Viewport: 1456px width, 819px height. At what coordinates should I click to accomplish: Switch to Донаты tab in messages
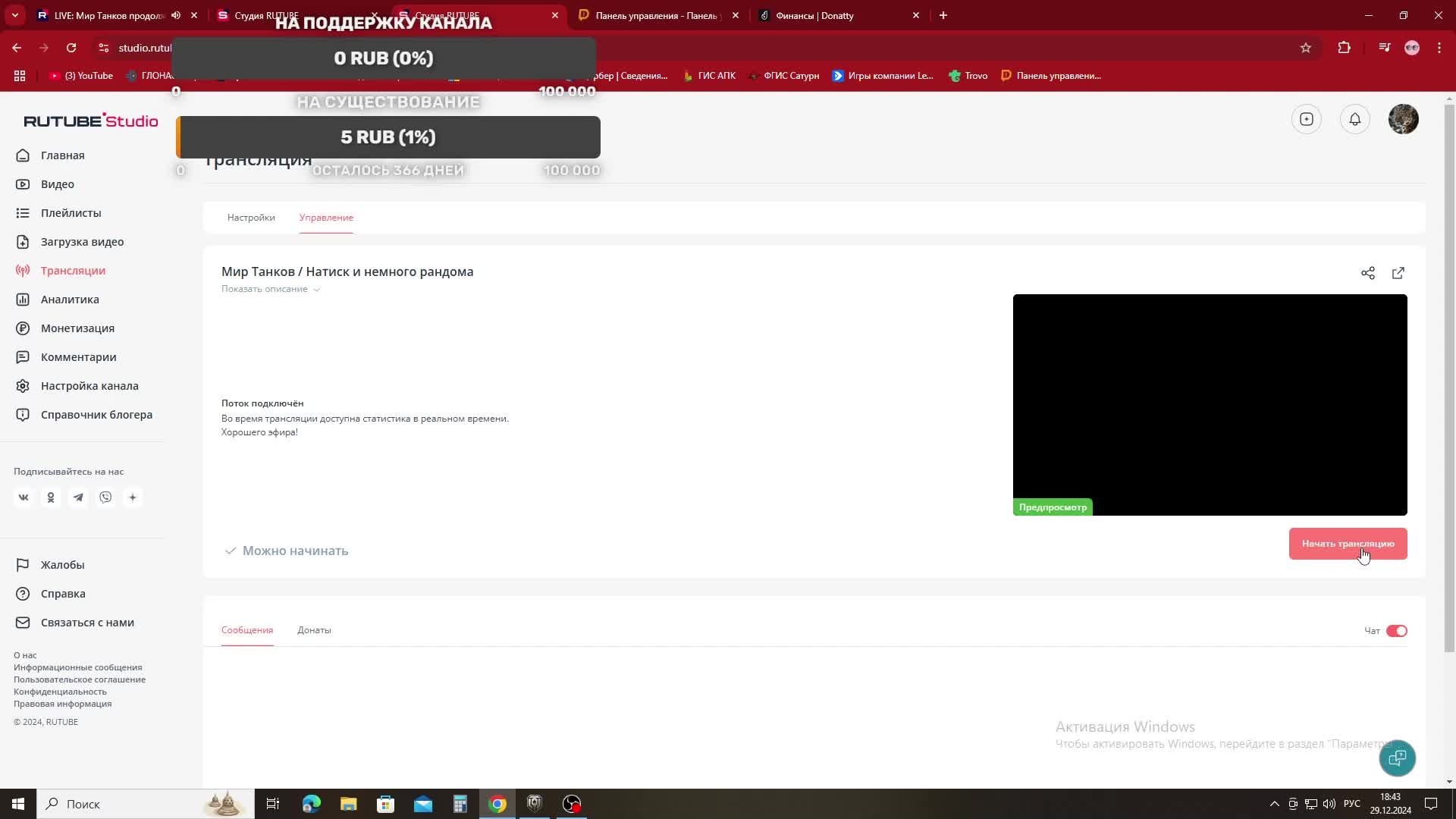click(x=314, y=630)
